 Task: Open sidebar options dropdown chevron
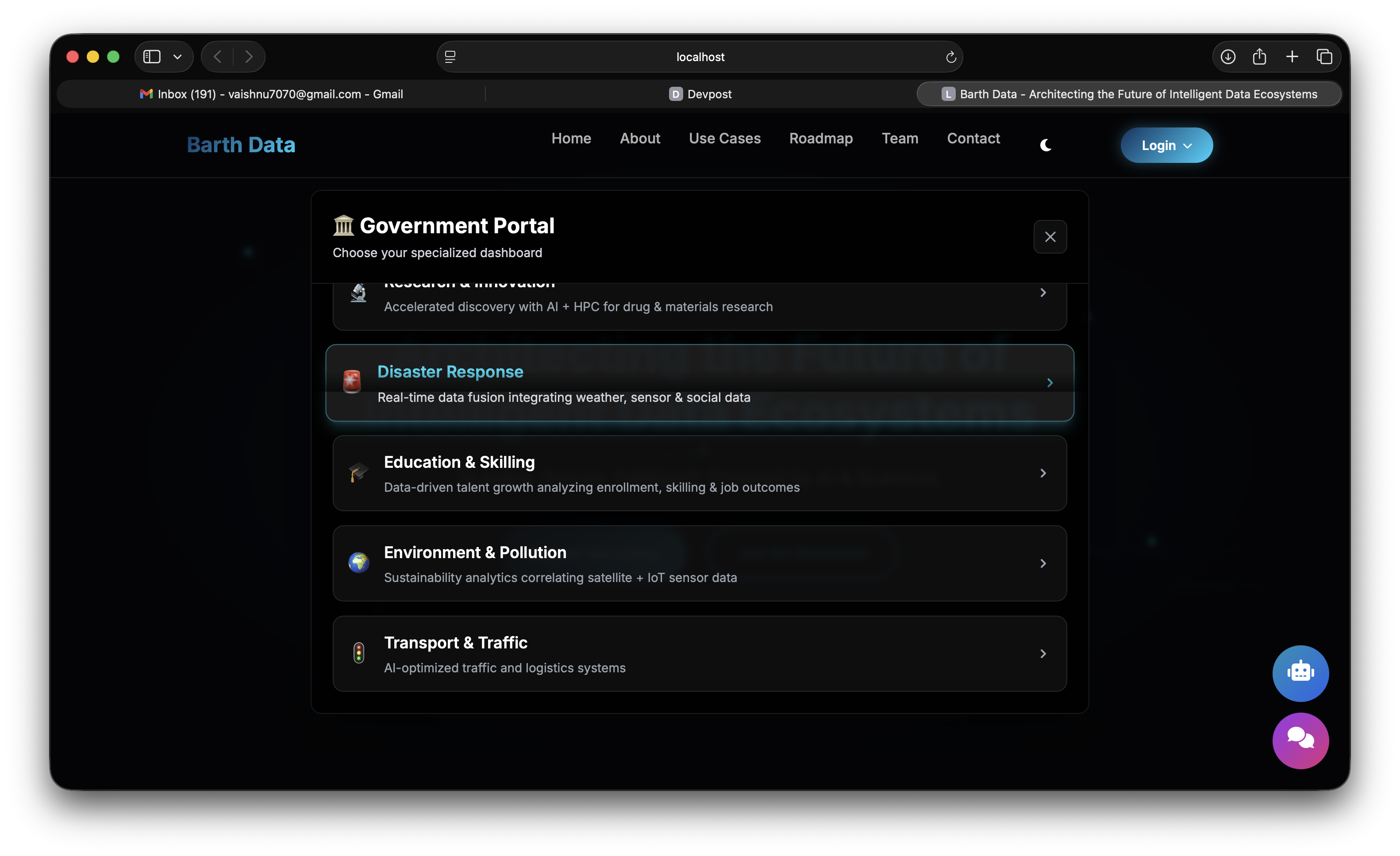pyautogui.click(x=177, y=57)
